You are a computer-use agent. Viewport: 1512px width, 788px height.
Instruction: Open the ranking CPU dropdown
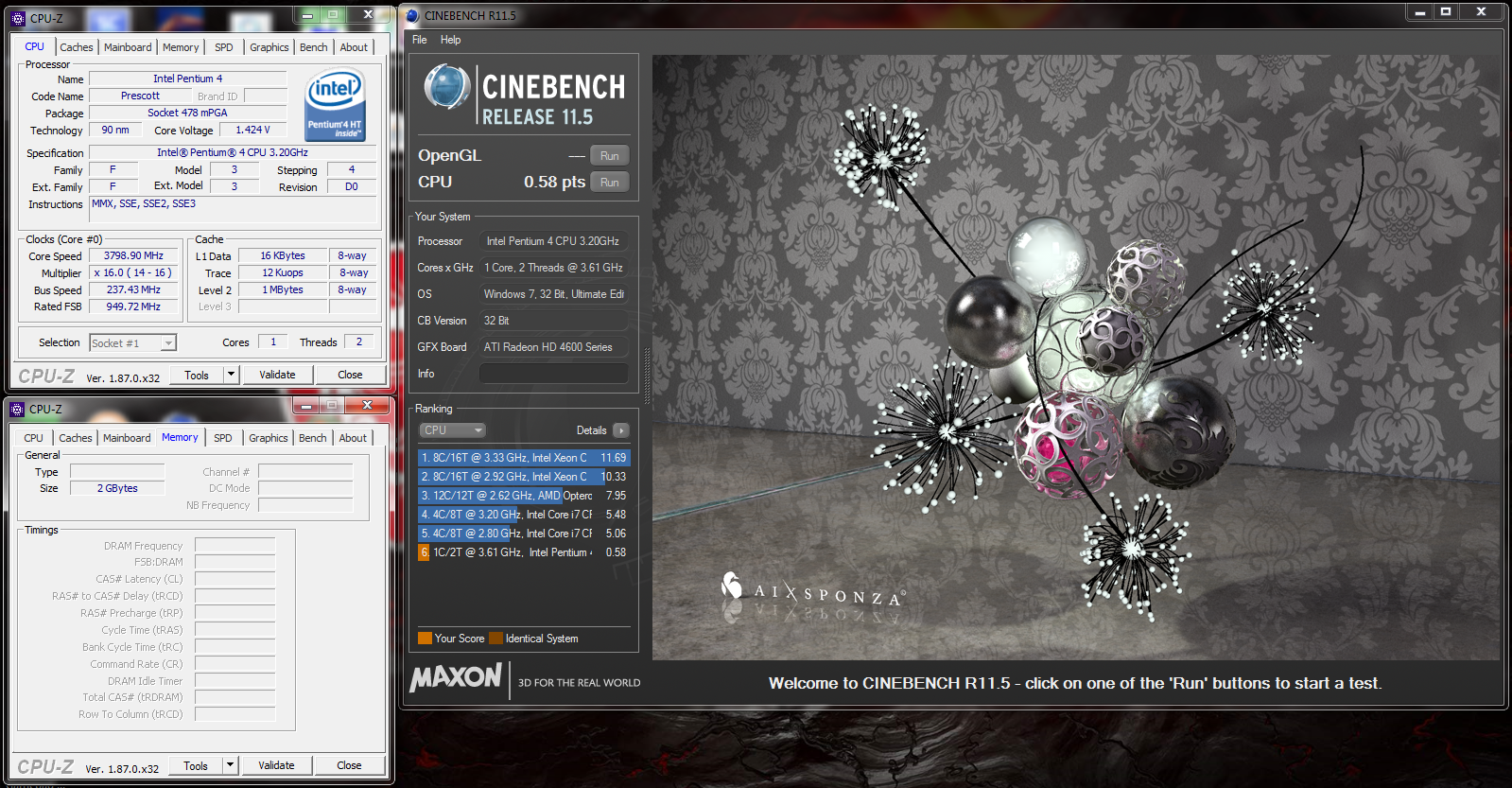tap(452, 430)
